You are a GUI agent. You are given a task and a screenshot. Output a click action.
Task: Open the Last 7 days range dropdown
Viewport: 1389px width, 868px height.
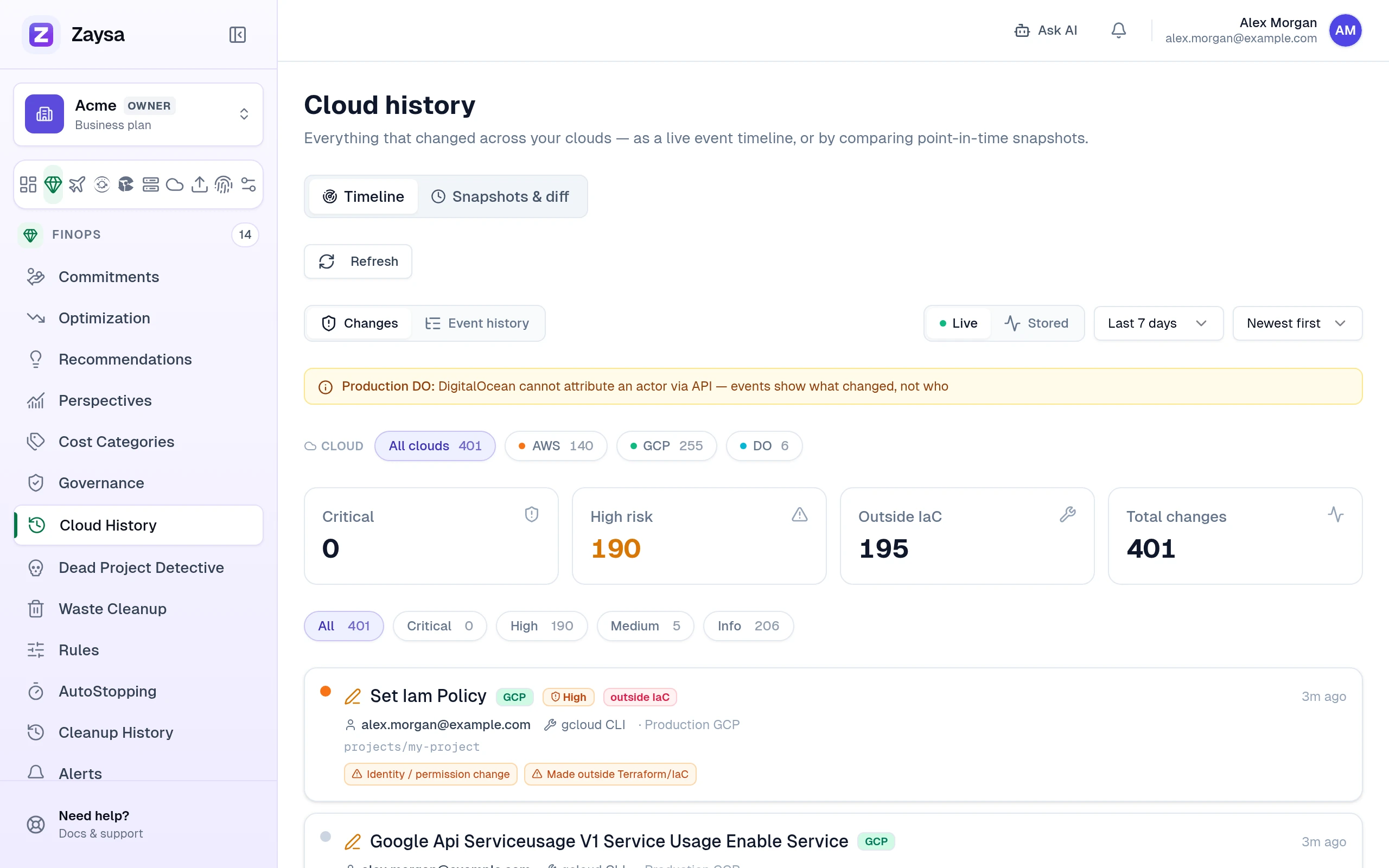tap(1158, 323)
